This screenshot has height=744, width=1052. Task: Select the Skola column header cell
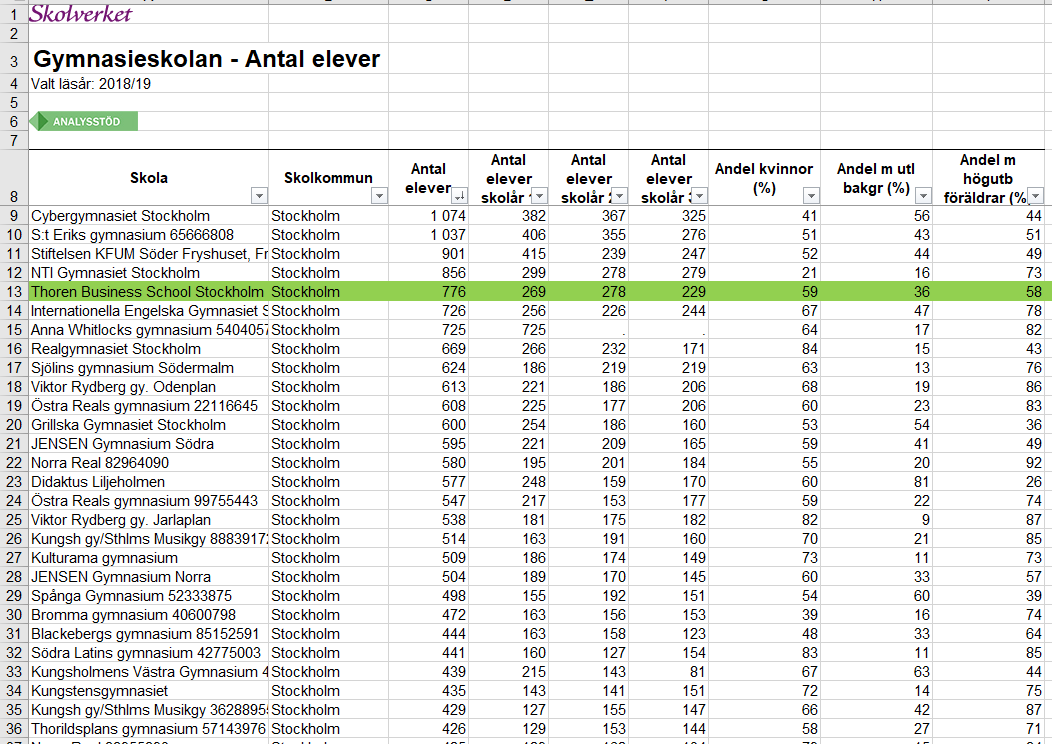pyautogui.click(x=148, y=178)
